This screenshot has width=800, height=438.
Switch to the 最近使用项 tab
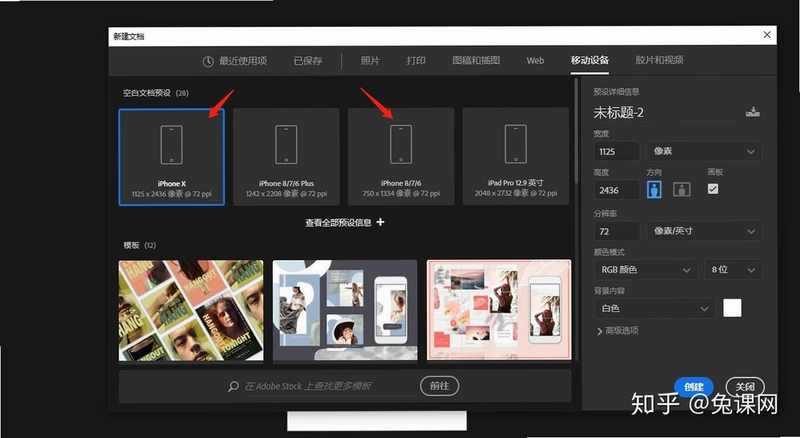click(x=243, y=61)
